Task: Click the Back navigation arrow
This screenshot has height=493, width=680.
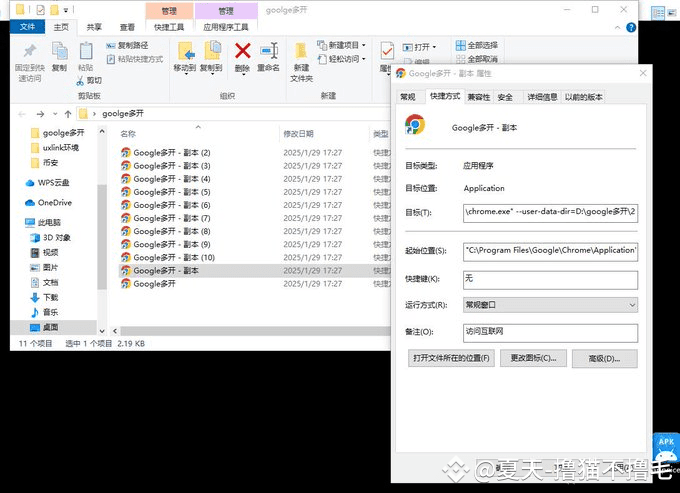Action: [x=22, y=114]
